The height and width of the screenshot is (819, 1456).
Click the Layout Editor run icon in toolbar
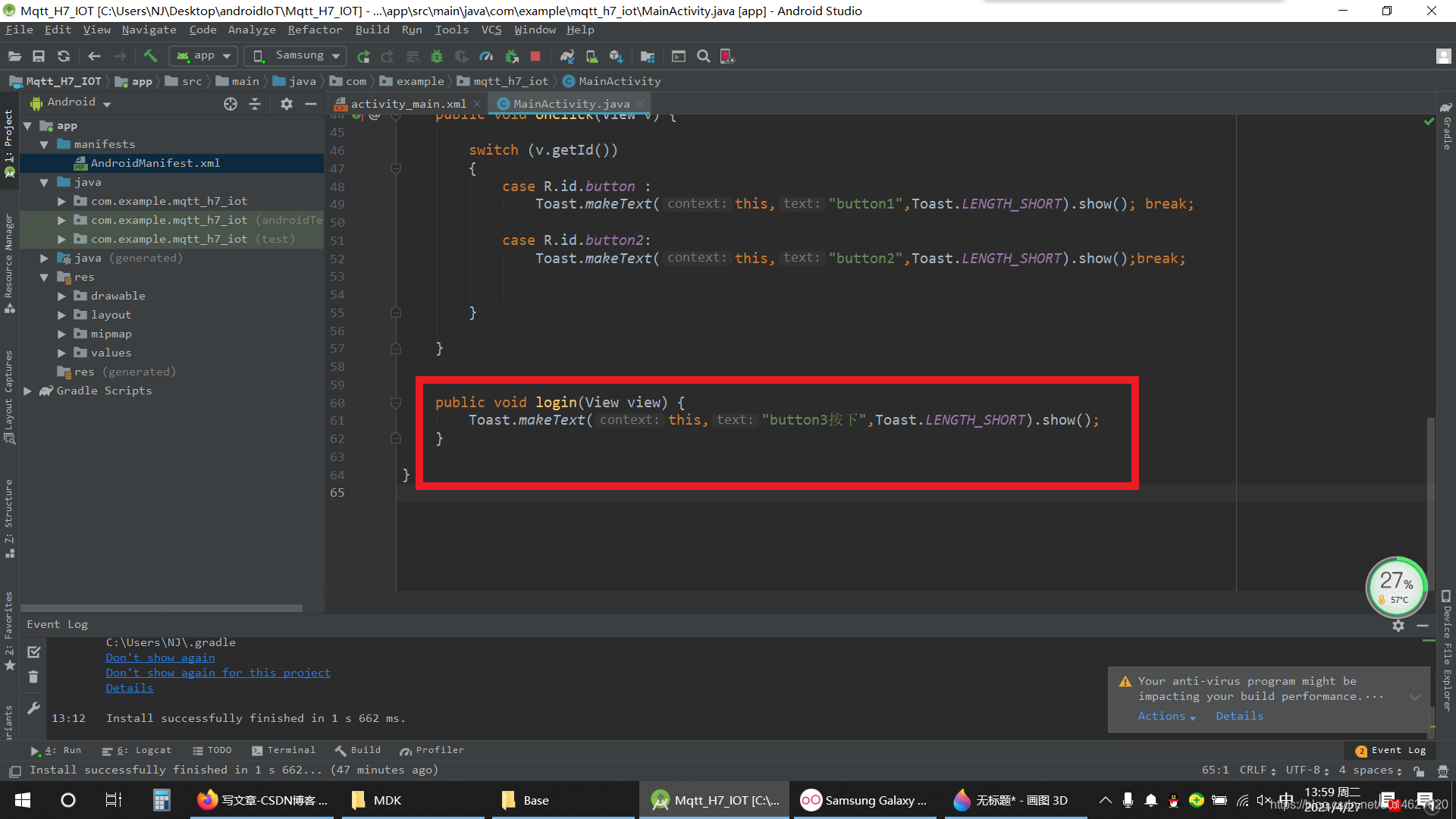[678, 55]
